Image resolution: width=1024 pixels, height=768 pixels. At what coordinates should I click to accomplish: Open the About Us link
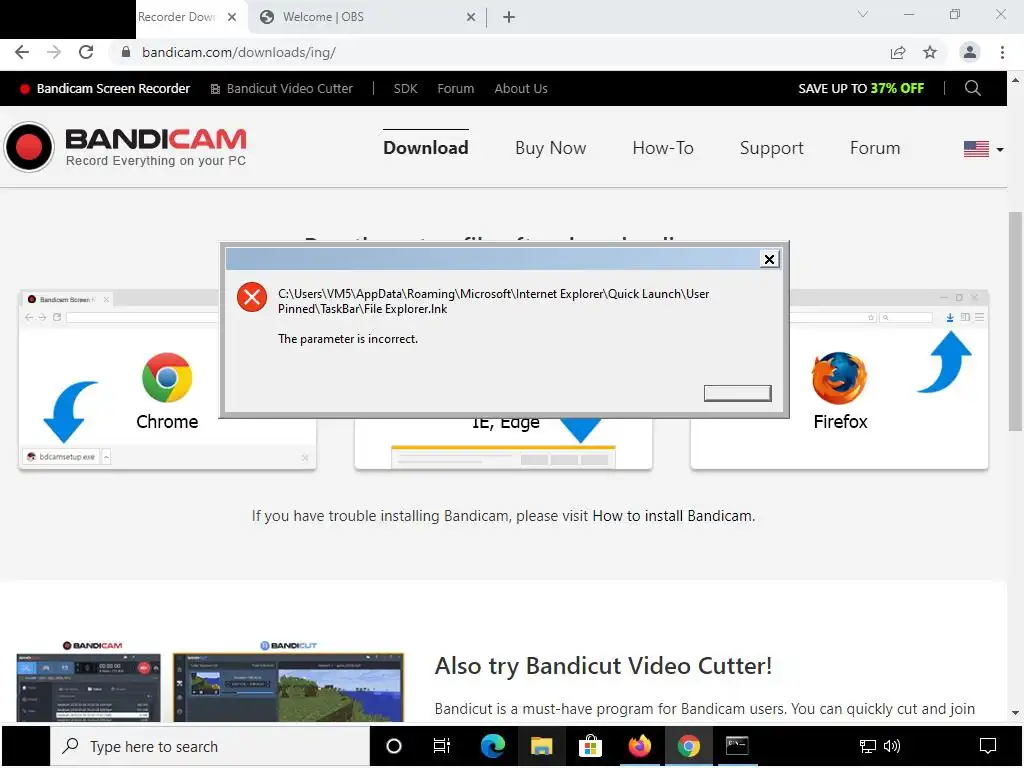(x=520, y=88)
